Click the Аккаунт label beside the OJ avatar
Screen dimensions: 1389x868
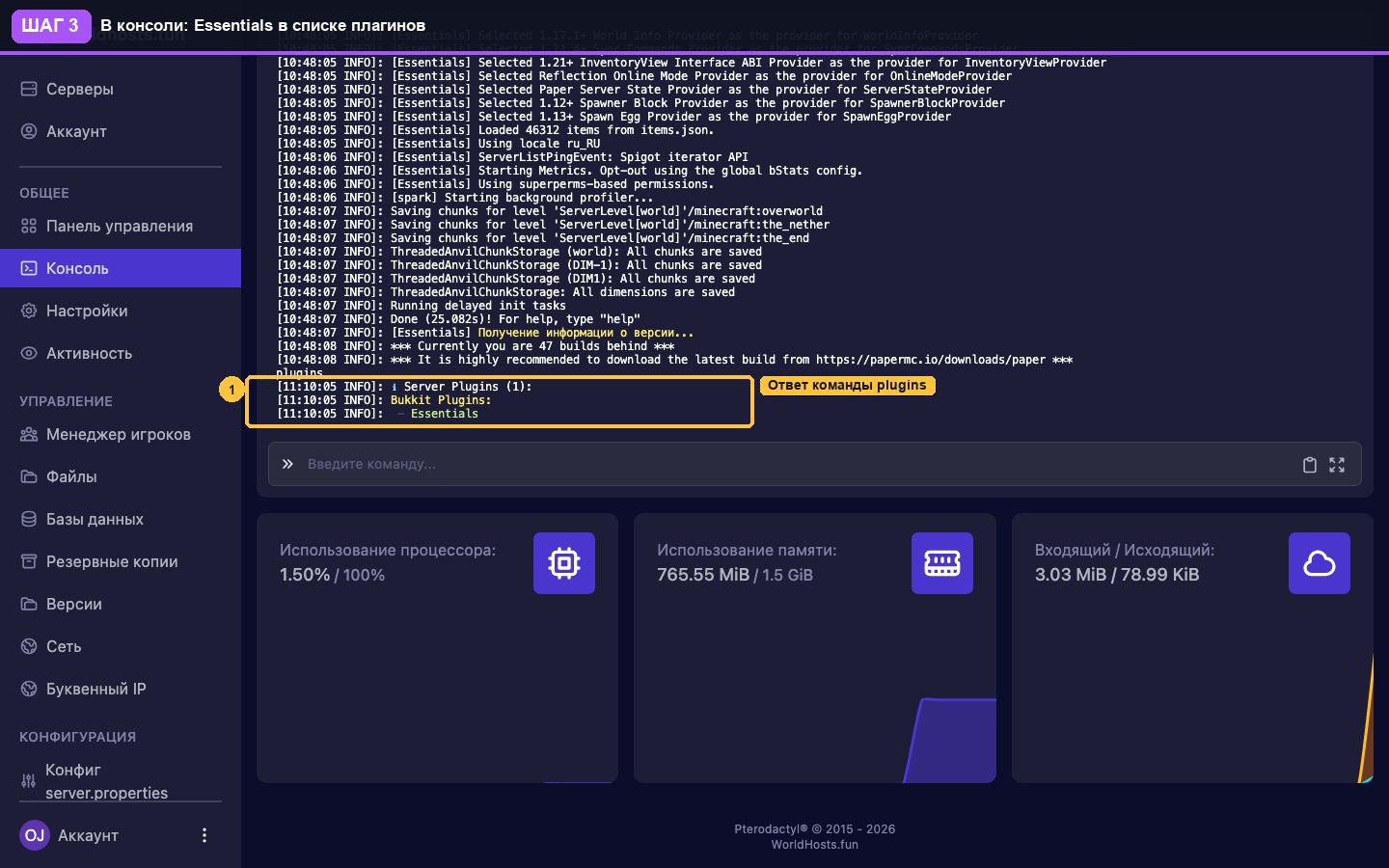tap(88, 835)
